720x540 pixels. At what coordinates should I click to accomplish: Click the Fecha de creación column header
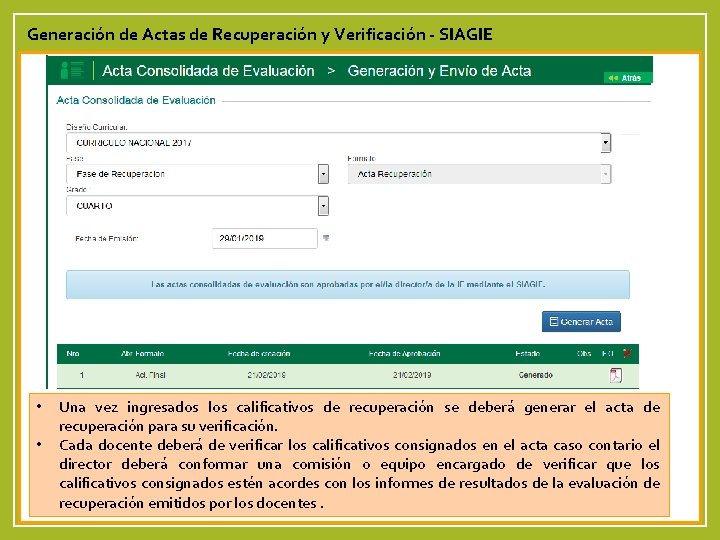[259, 354]
